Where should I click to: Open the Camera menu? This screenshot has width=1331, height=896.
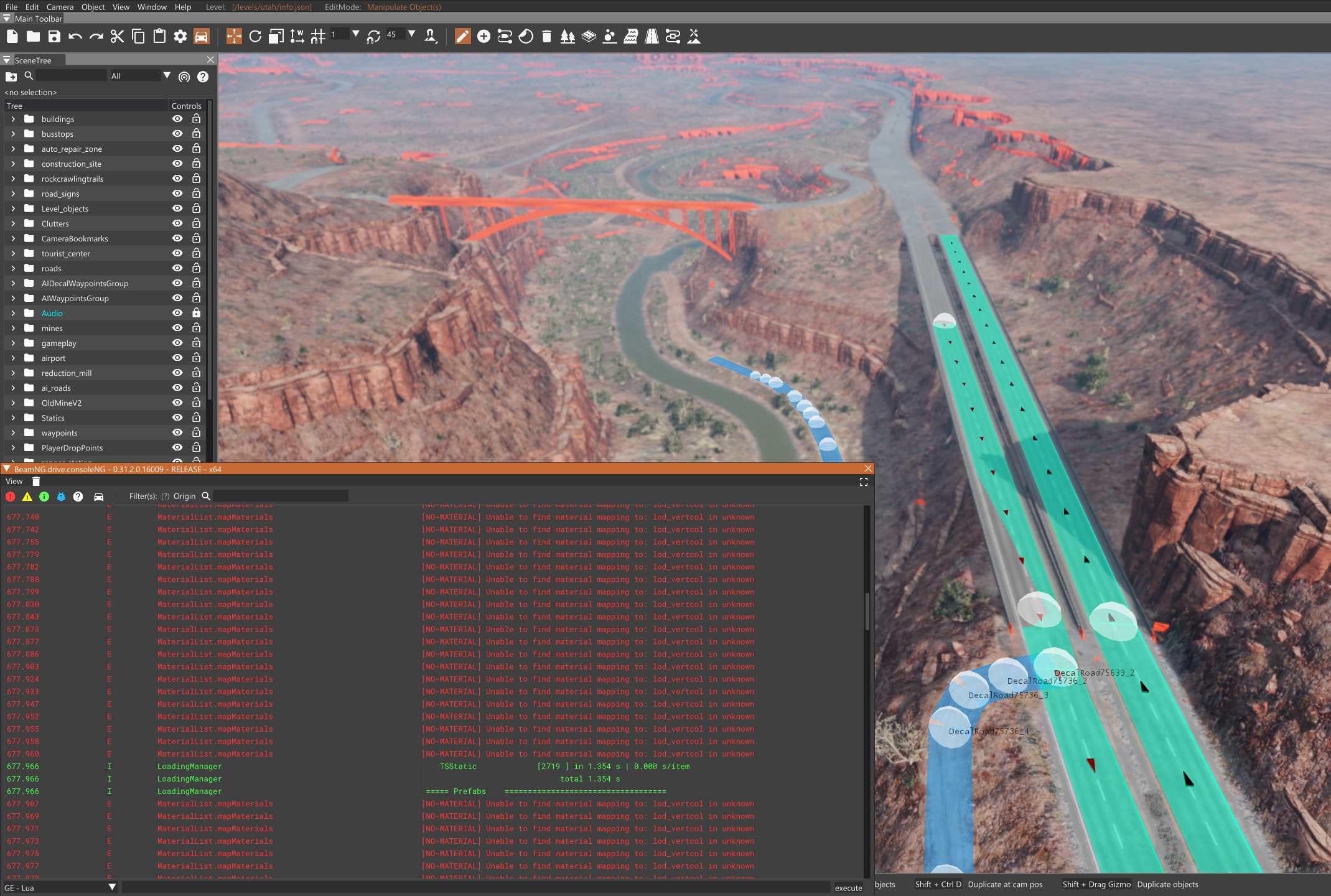tap(60, 7)
